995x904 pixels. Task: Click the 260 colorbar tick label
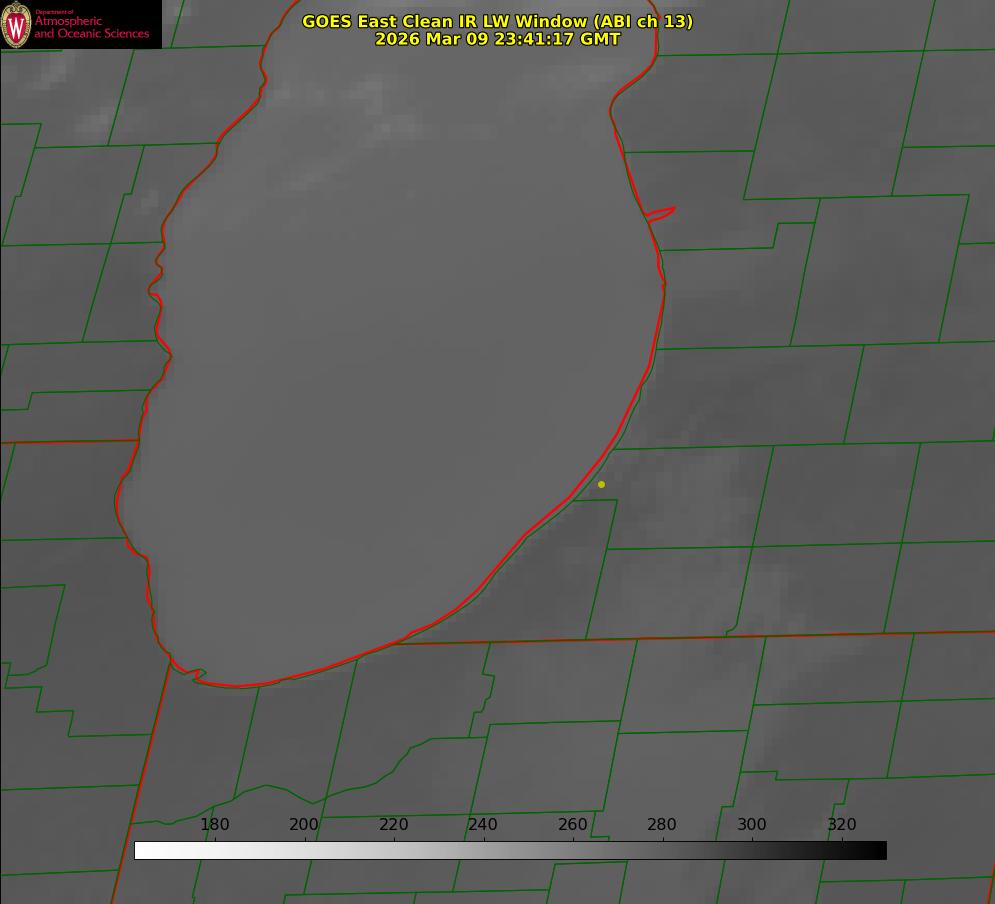tap(573, 825)
